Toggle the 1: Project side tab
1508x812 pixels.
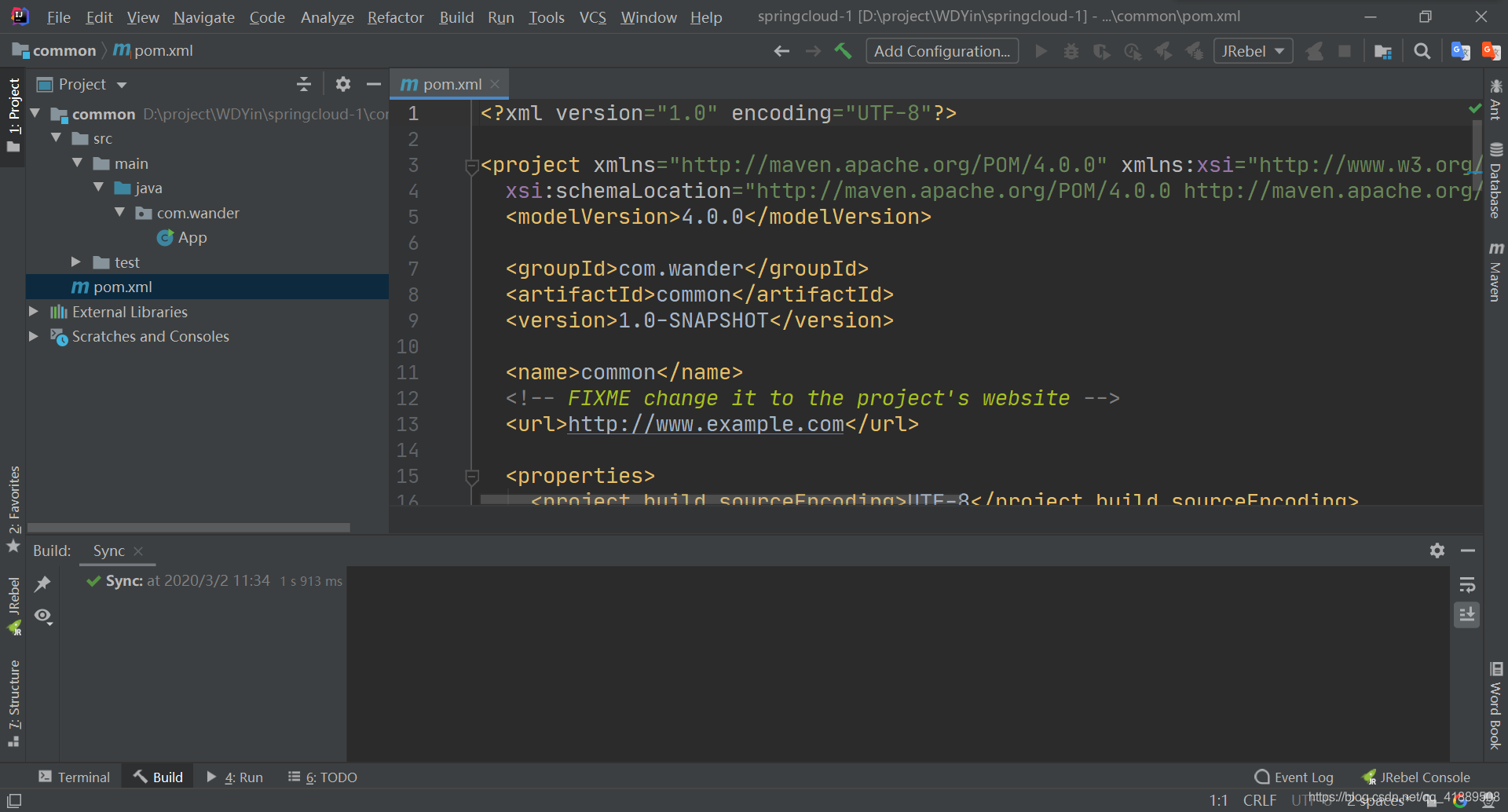click(x=13, y=115)
